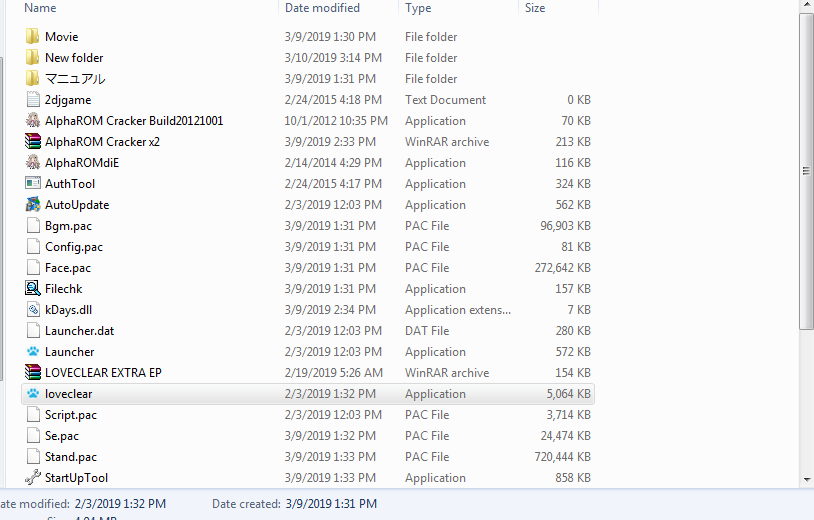Select the AuthTool application icon

pos(33,184)
